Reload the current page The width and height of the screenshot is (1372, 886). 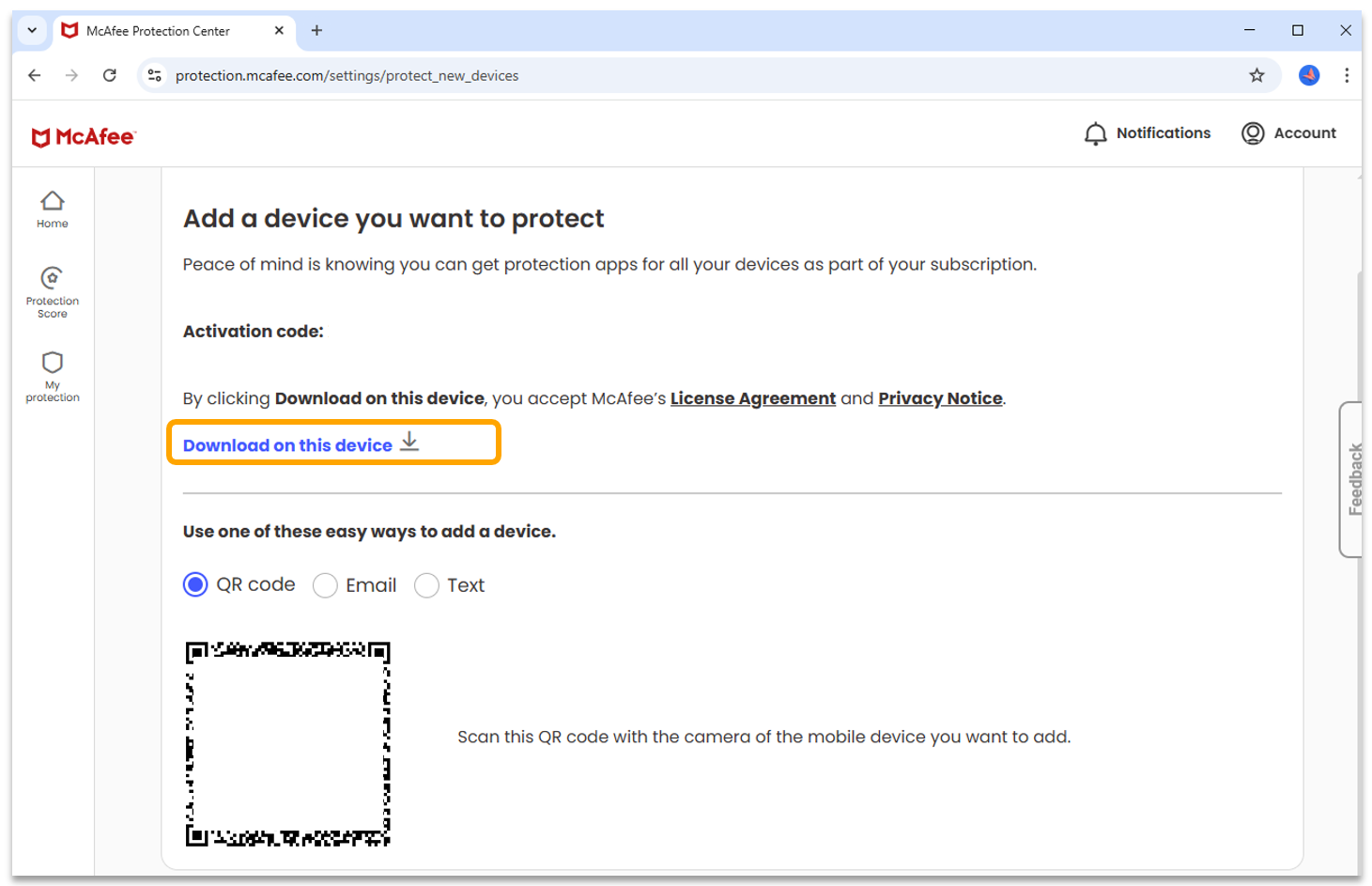pos(109,75)
